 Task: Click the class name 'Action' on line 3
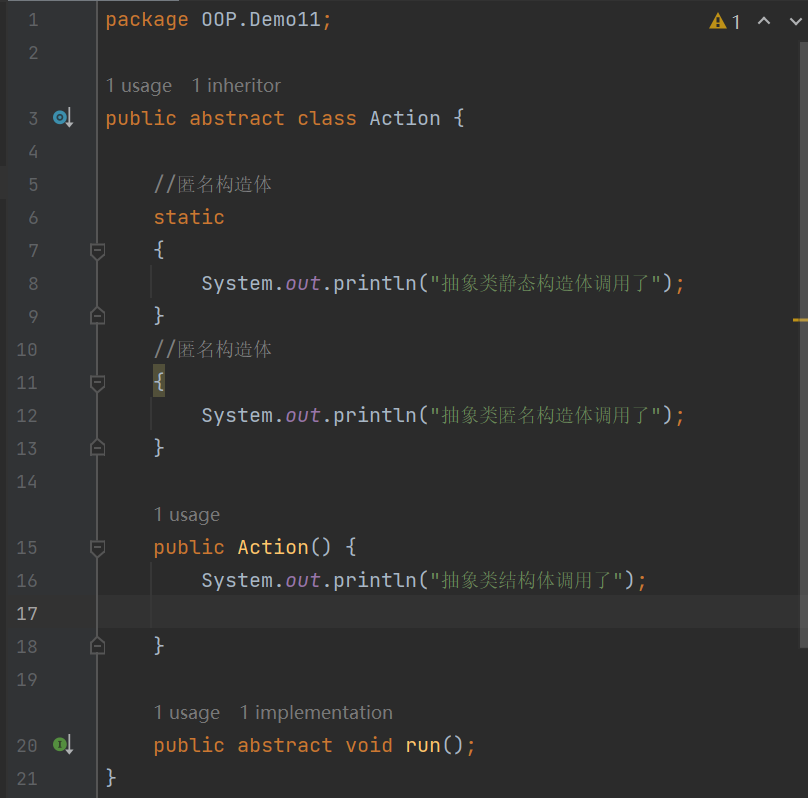click(405, 118)
